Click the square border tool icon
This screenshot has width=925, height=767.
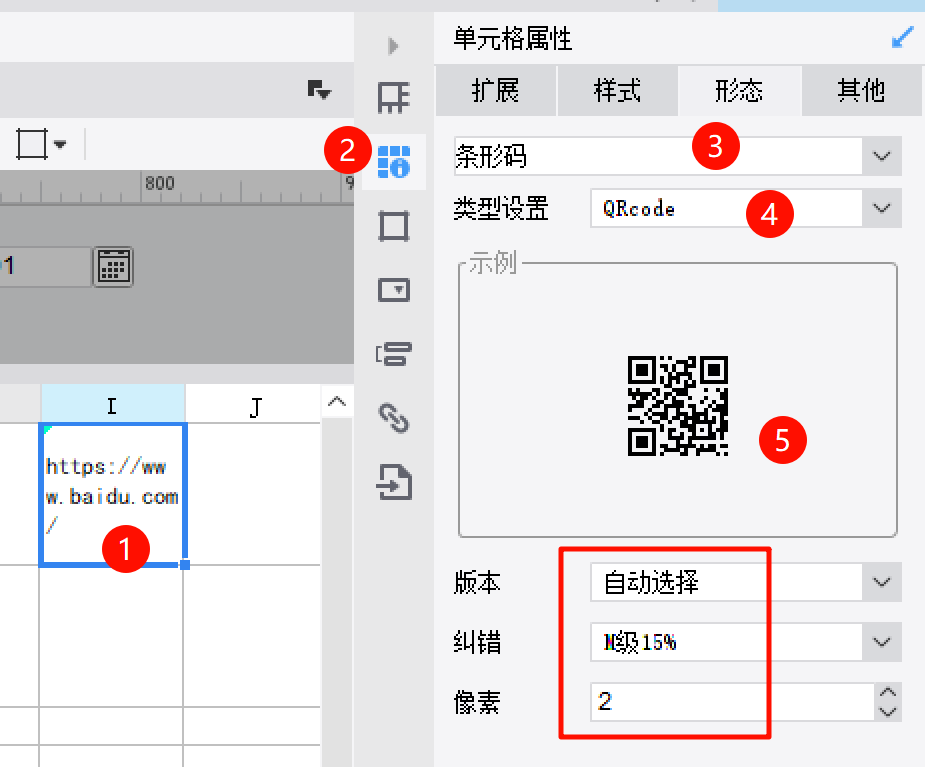(32, 144)
